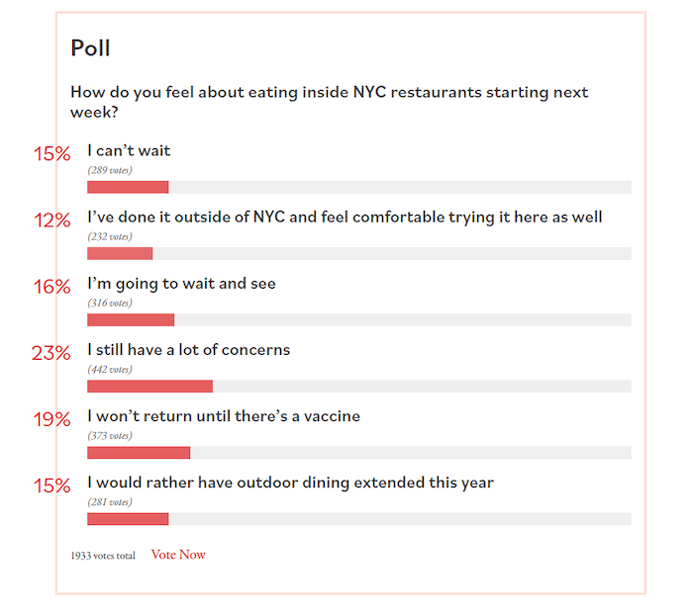Select the outdoor dining extended option
The height and width of the screenshot is (615, 693).
pyautogui.click(x=290, y=482)
